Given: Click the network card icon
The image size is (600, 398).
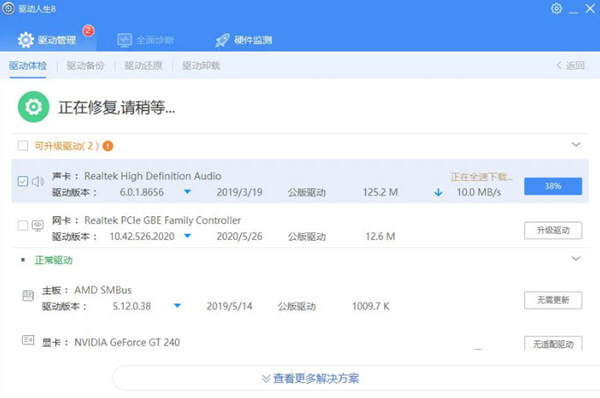Looking at the screenshot, I should click(x=38, y=225).
